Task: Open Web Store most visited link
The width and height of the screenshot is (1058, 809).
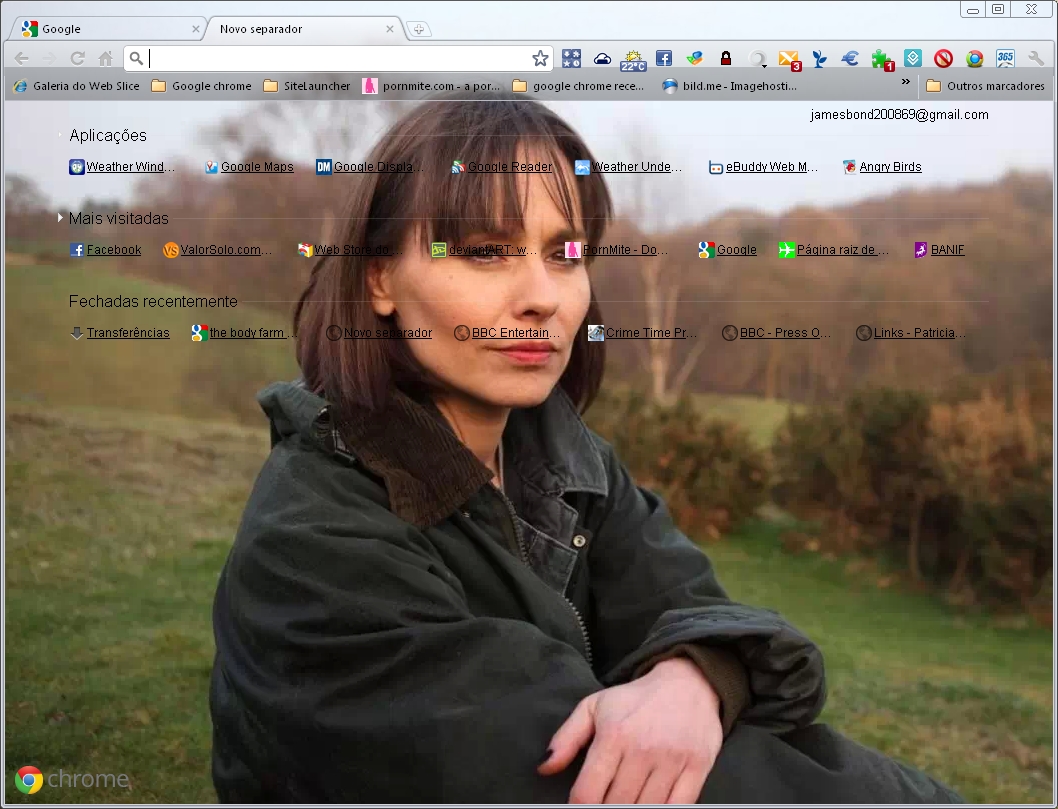Action: tap(350, 250)
